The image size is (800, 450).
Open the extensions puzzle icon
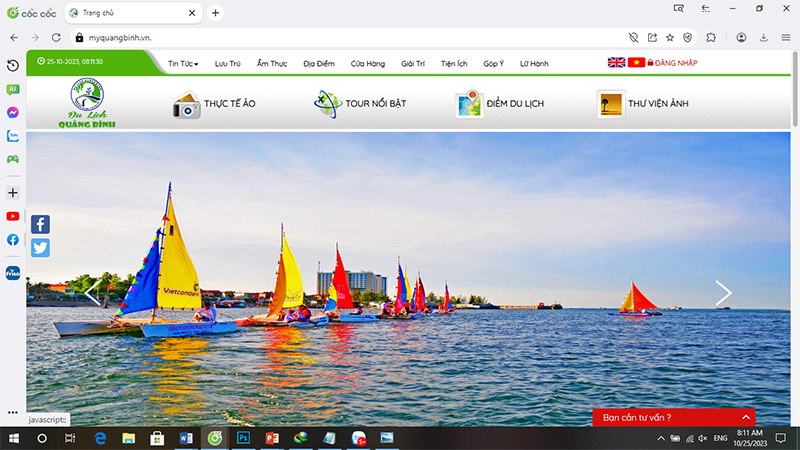pos(711,37)
